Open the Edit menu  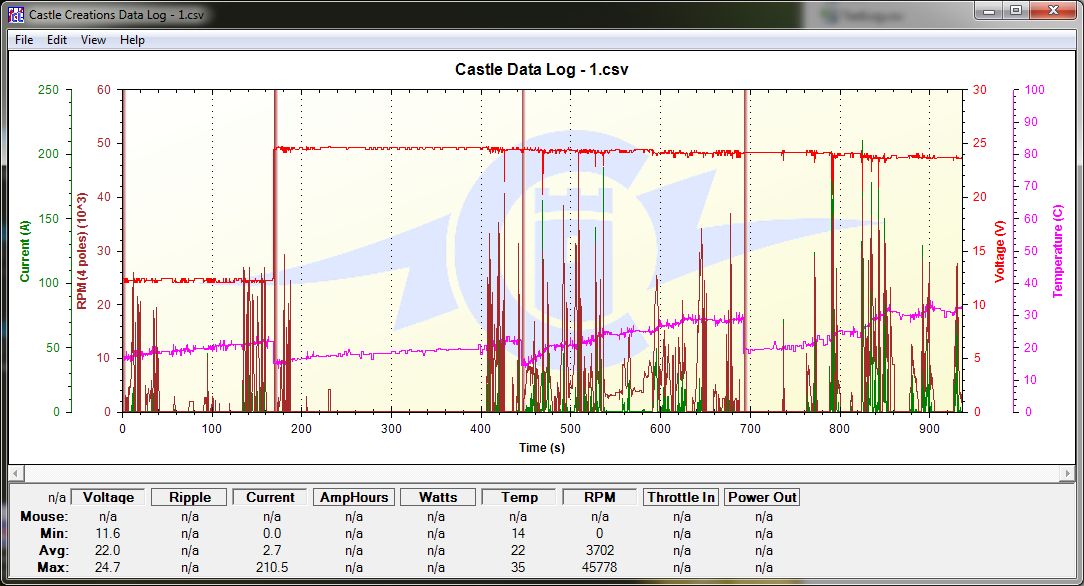click(x=57, y=40)
